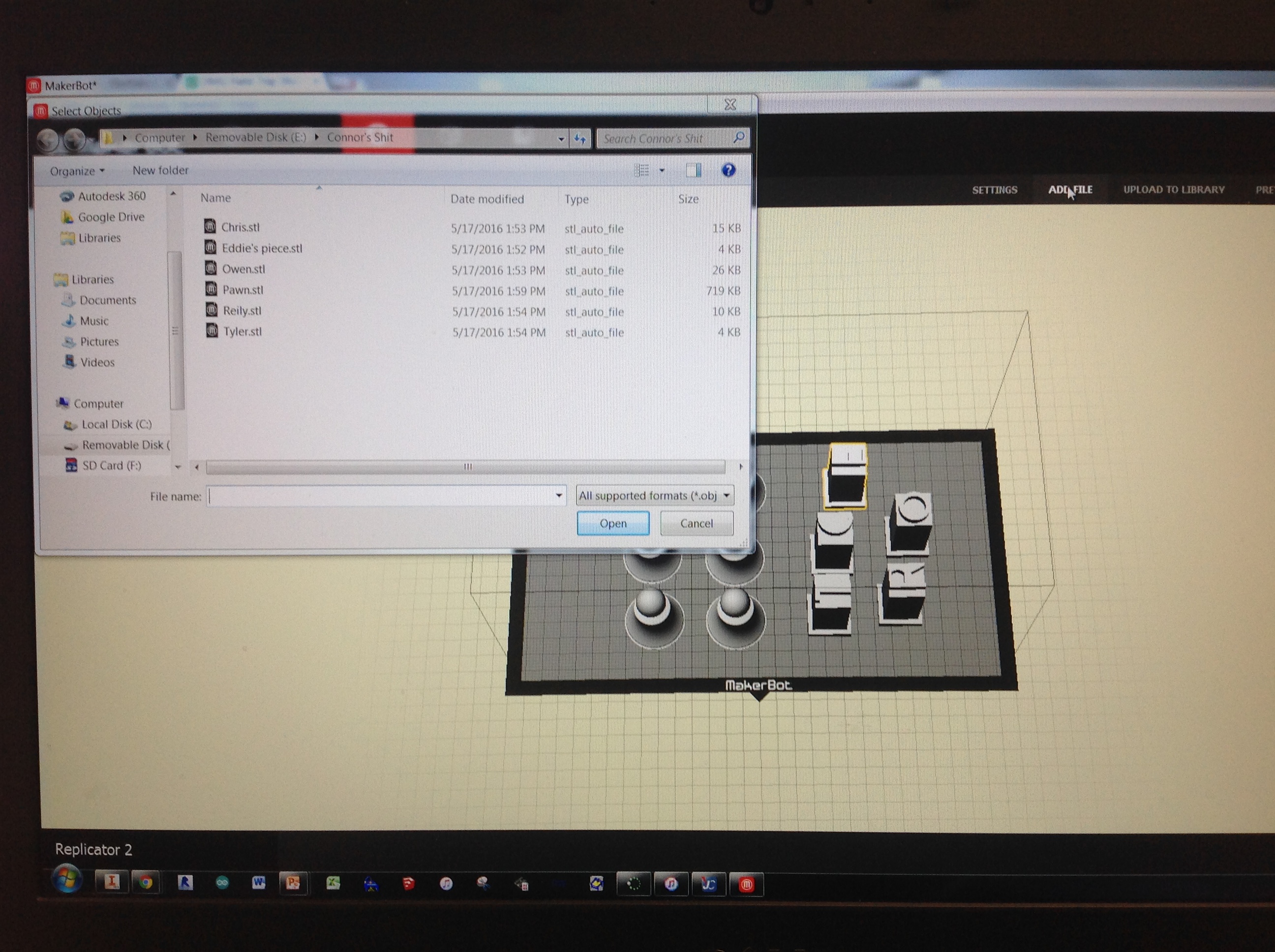This screenshot has height=952, width=1275.
Task: Open Snipping Tool from taskbar
Action: pos(483,884)
